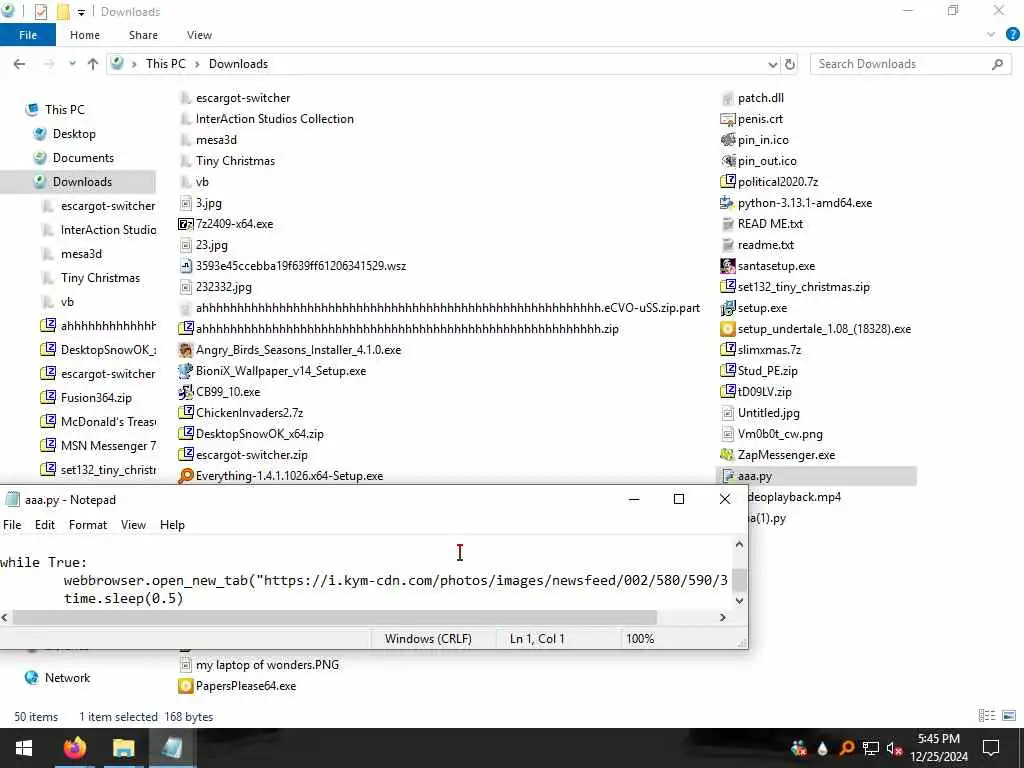This screenshot has width=1024, height=768.
Task: Open Desktop in the navigation pane
Action: click(74, 134)
